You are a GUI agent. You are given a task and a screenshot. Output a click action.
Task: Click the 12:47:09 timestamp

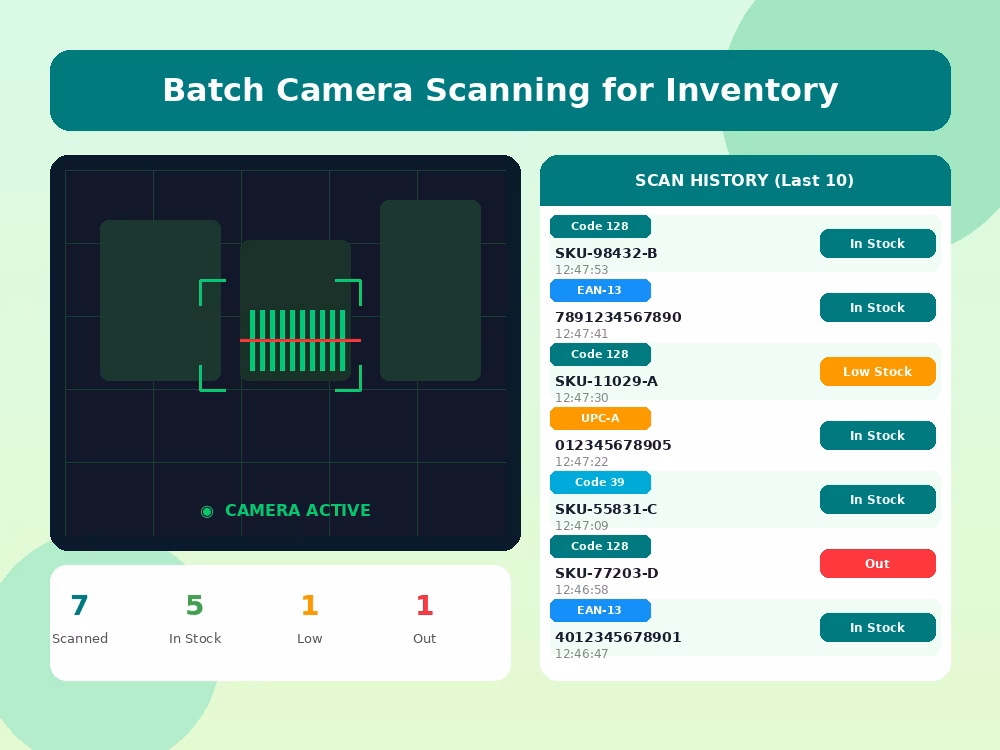click(582, 526)
